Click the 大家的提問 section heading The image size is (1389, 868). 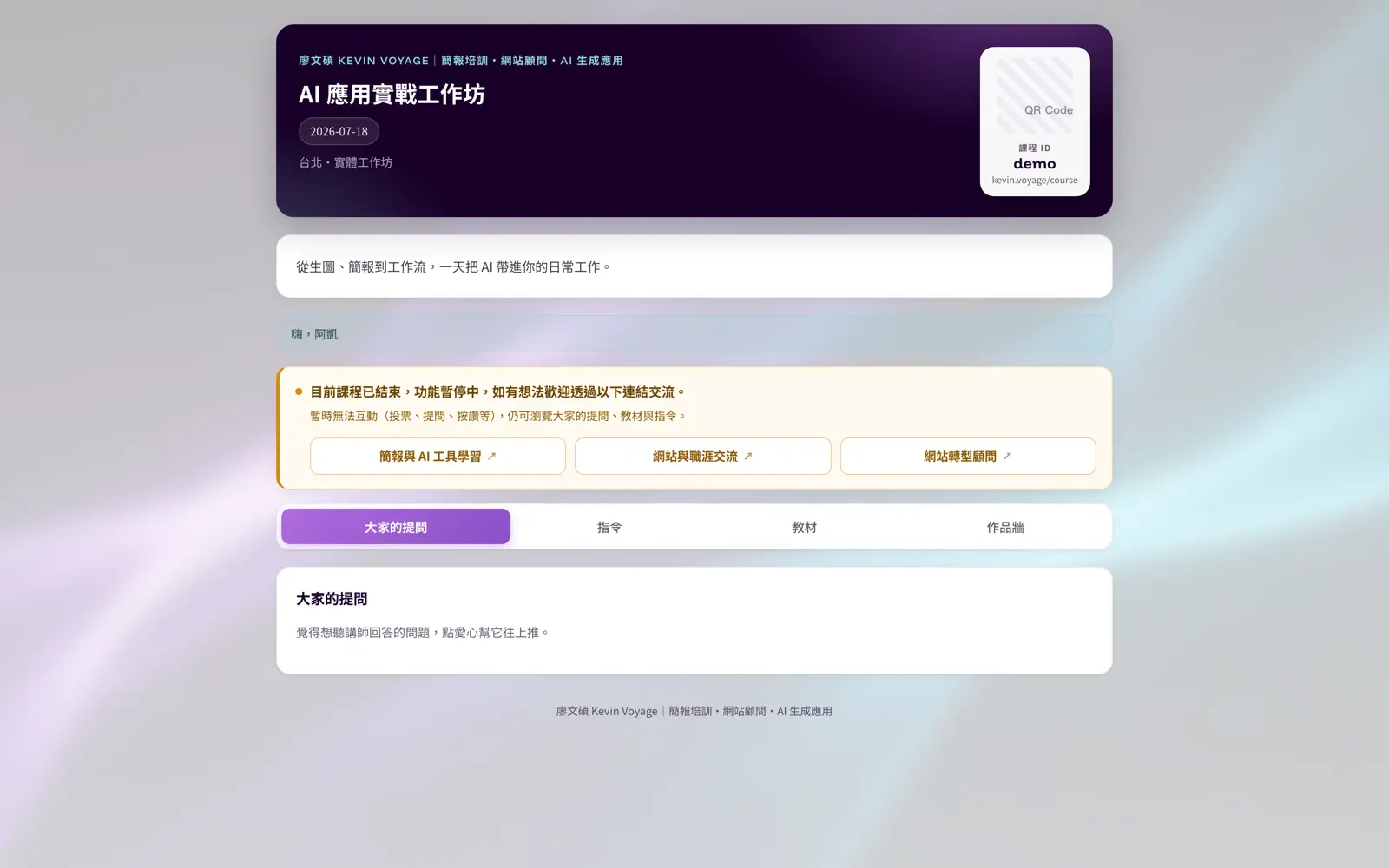click(332, 599)
